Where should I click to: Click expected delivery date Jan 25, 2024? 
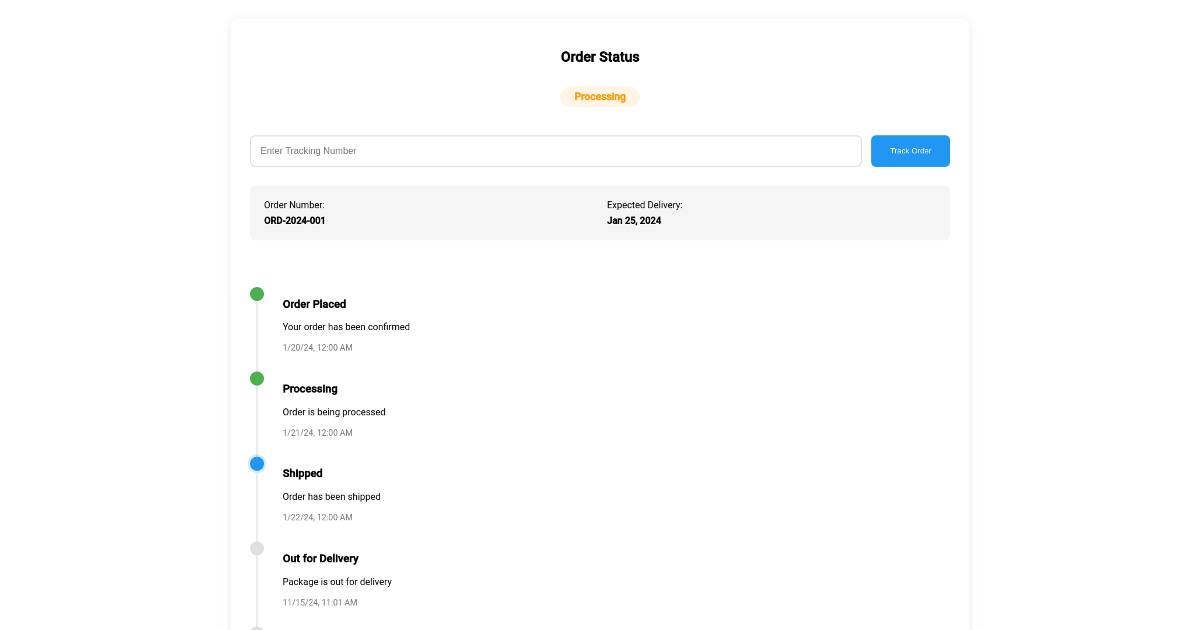tap(634, 221)
